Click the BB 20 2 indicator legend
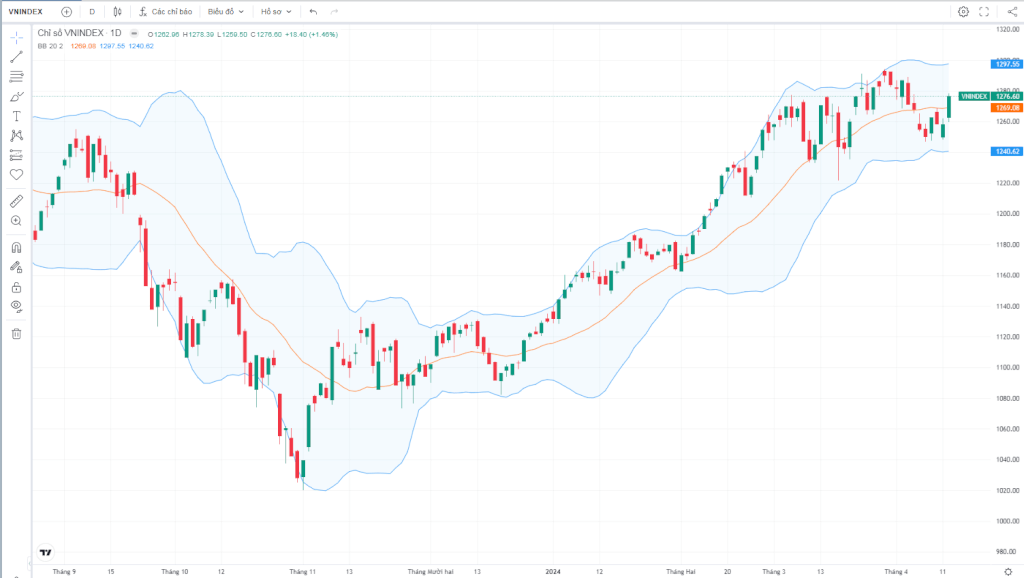 (x=50, y=46)
